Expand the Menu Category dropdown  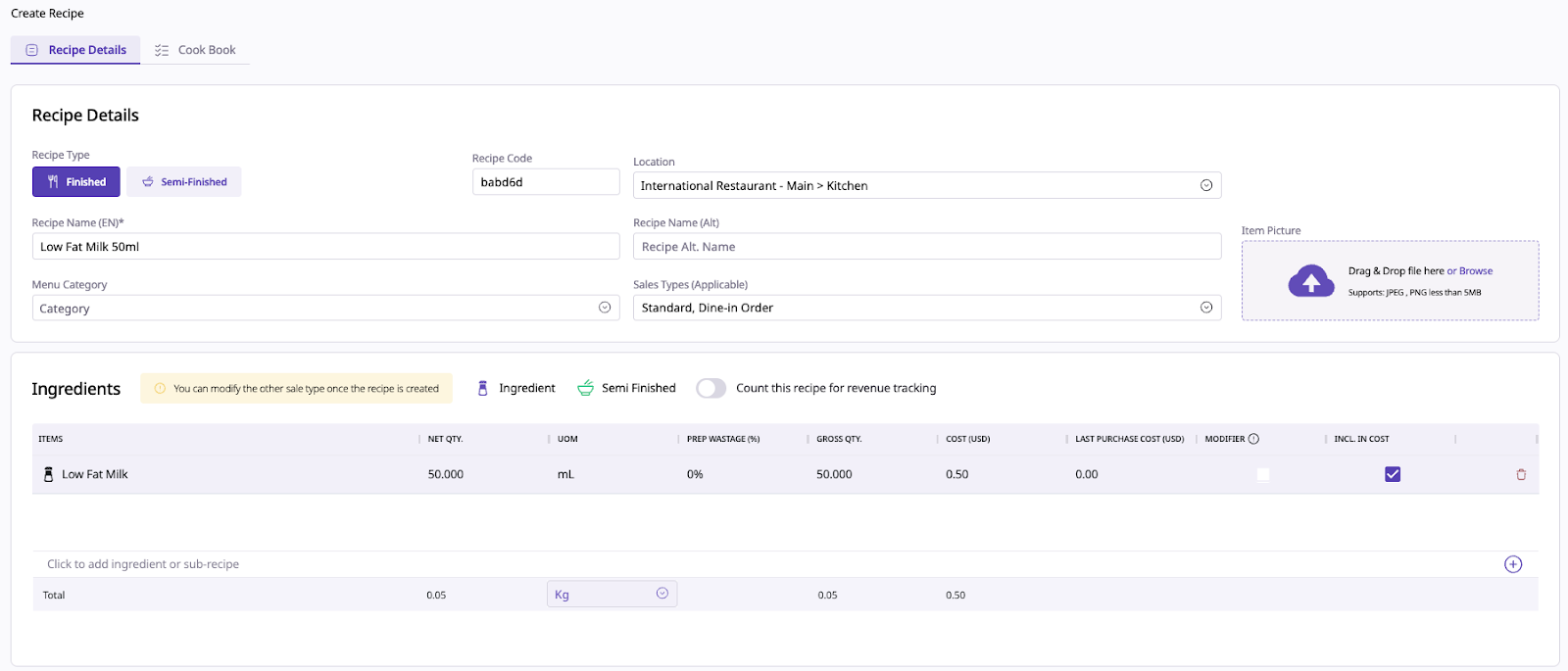tap(605, 308)
